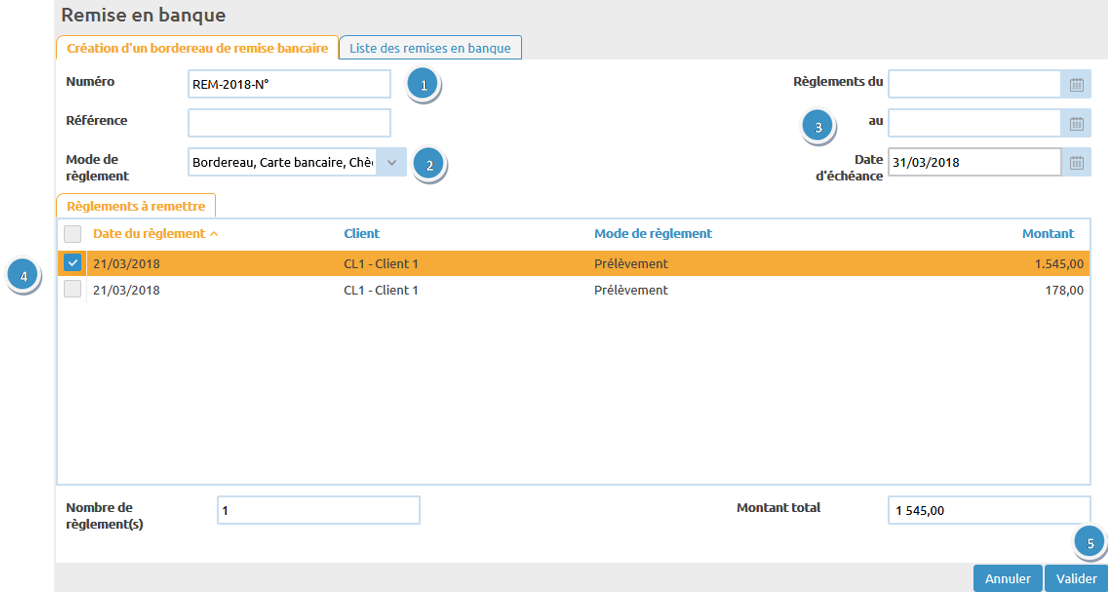Click the numbered marker 2 badge
1108x592 pixels.
(x=429, y=165)
